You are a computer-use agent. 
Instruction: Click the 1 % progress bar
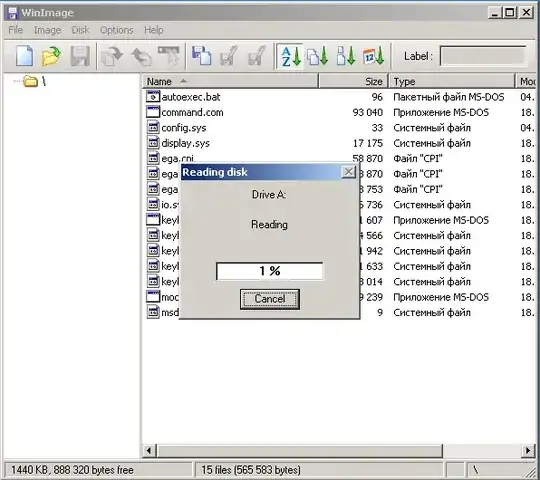point(270,271)
